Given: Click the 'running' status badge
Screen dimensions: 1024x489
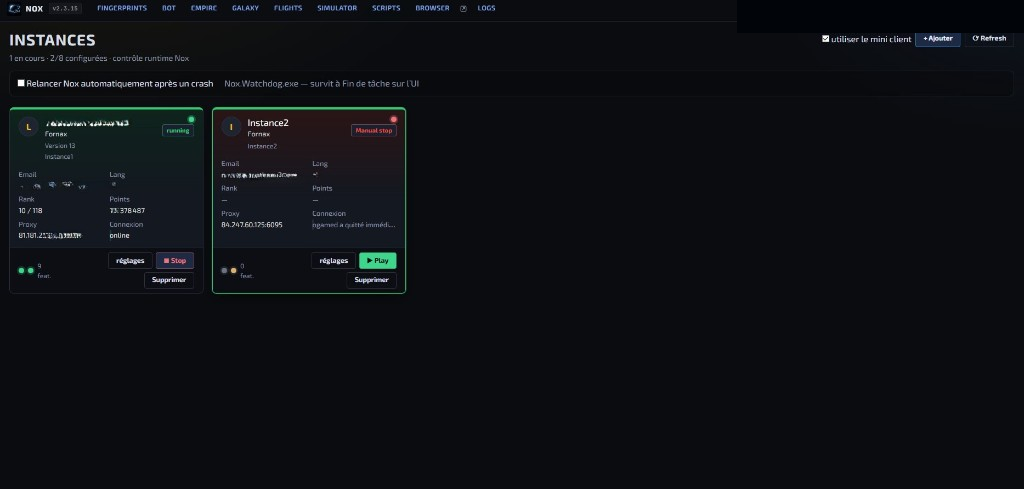Looking at the screenshot, I should [x=178, y=131].
